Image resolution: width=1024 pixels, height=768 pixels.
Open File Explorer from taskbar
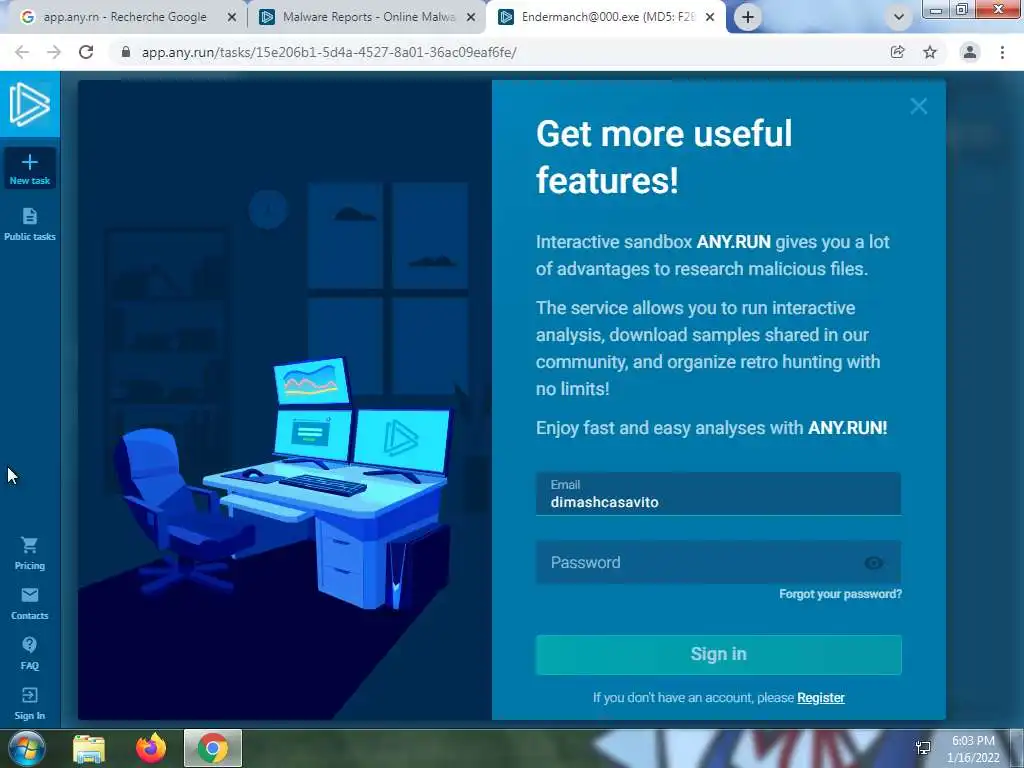[x=89, y=749]
